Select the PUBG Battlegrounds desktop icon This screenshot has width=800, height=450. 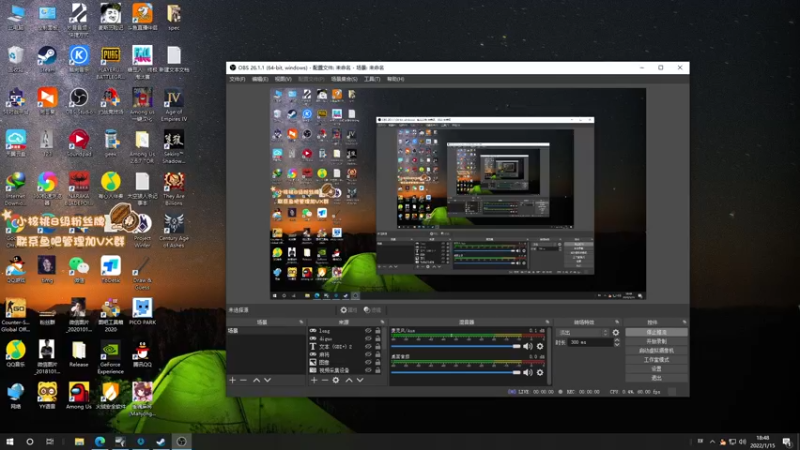[111, 62]
